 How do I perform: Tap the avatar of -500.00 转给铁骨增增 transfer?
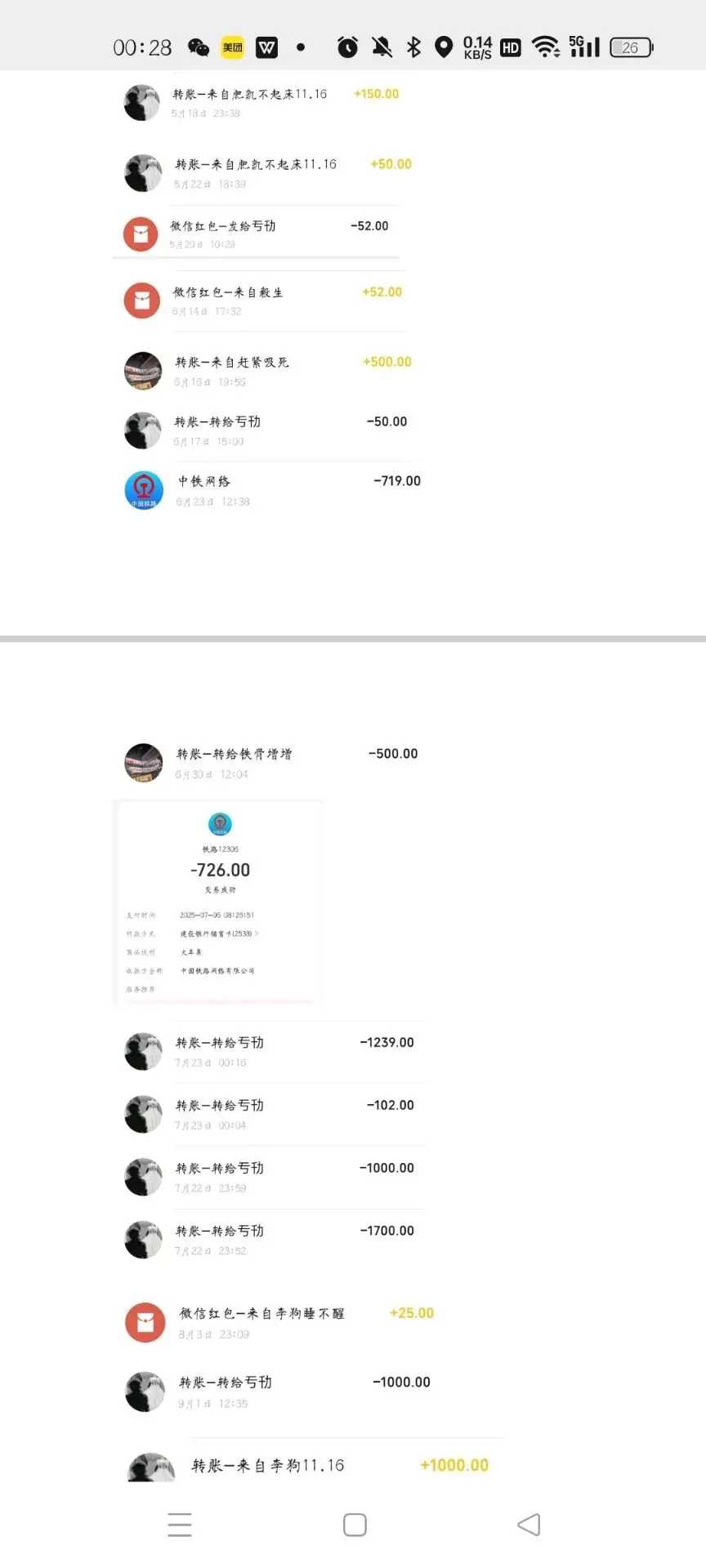(143, 763)
